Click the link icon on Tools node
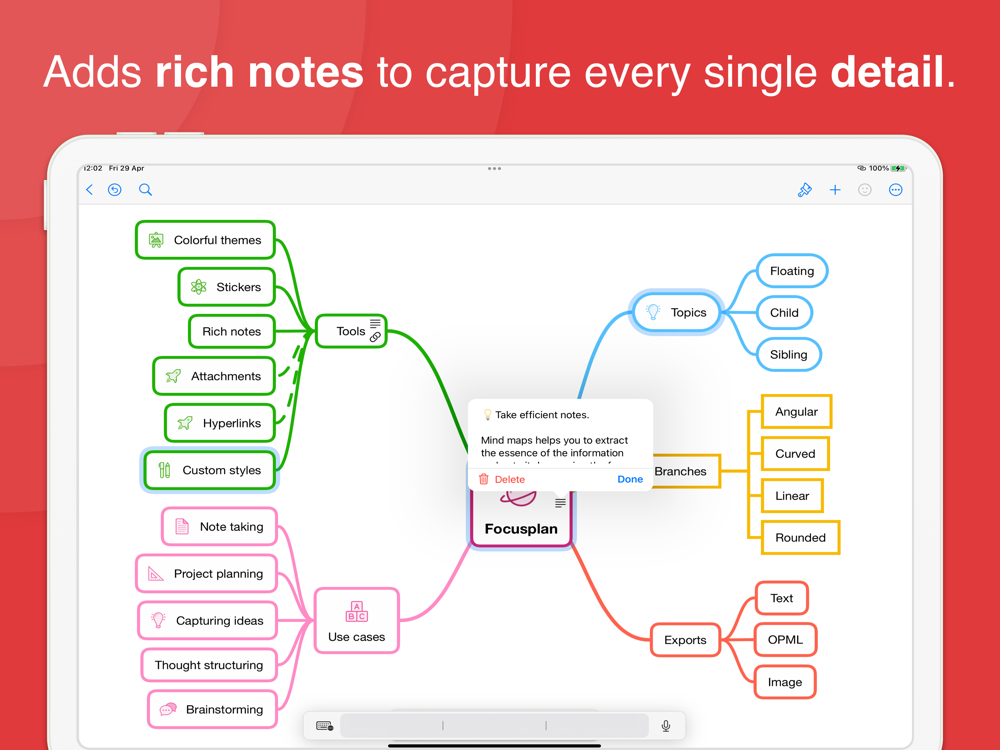Image resolution: width=1000 pixels, height=750 pixels. (375, 337)
